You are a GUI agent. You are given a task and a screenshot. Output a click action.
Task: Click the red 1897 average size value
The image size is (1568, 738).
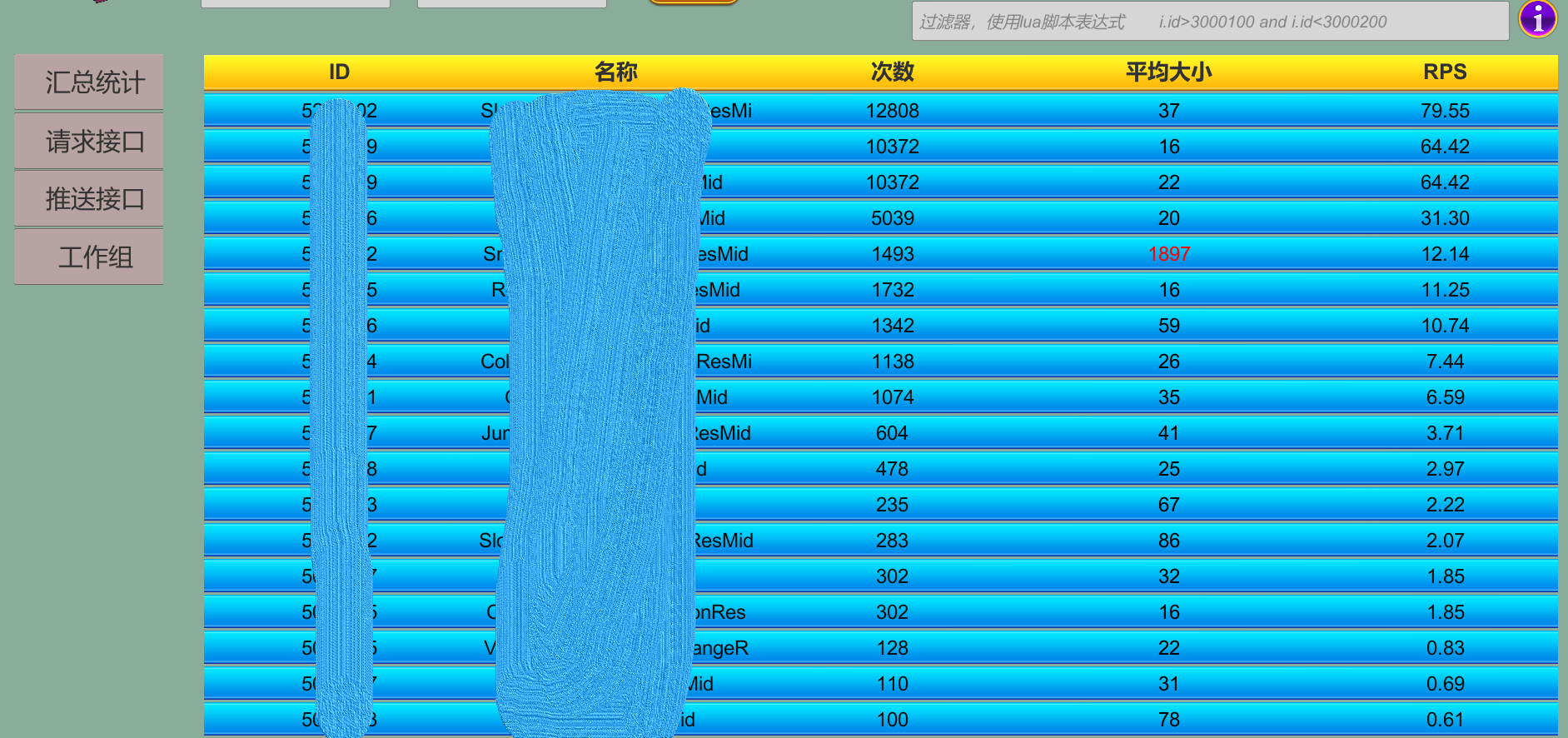(x=1168, y=254)
